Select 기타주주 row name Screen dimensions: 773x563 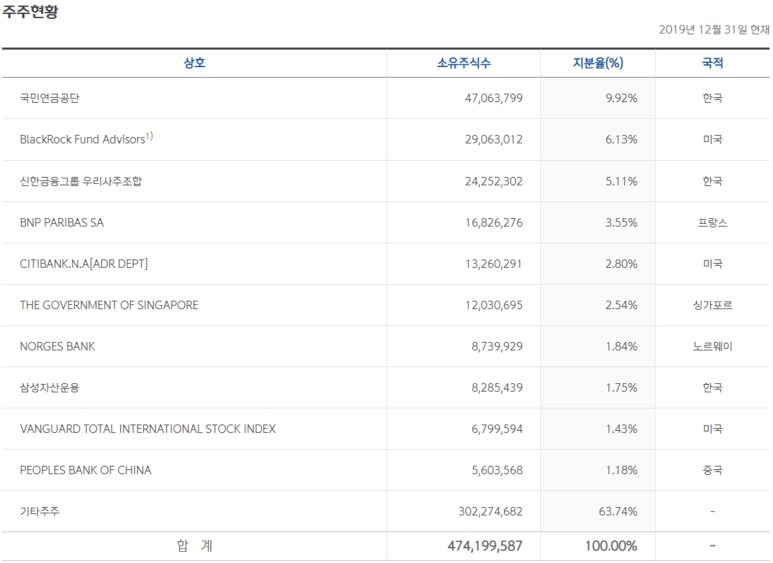(x=39, y=512)
